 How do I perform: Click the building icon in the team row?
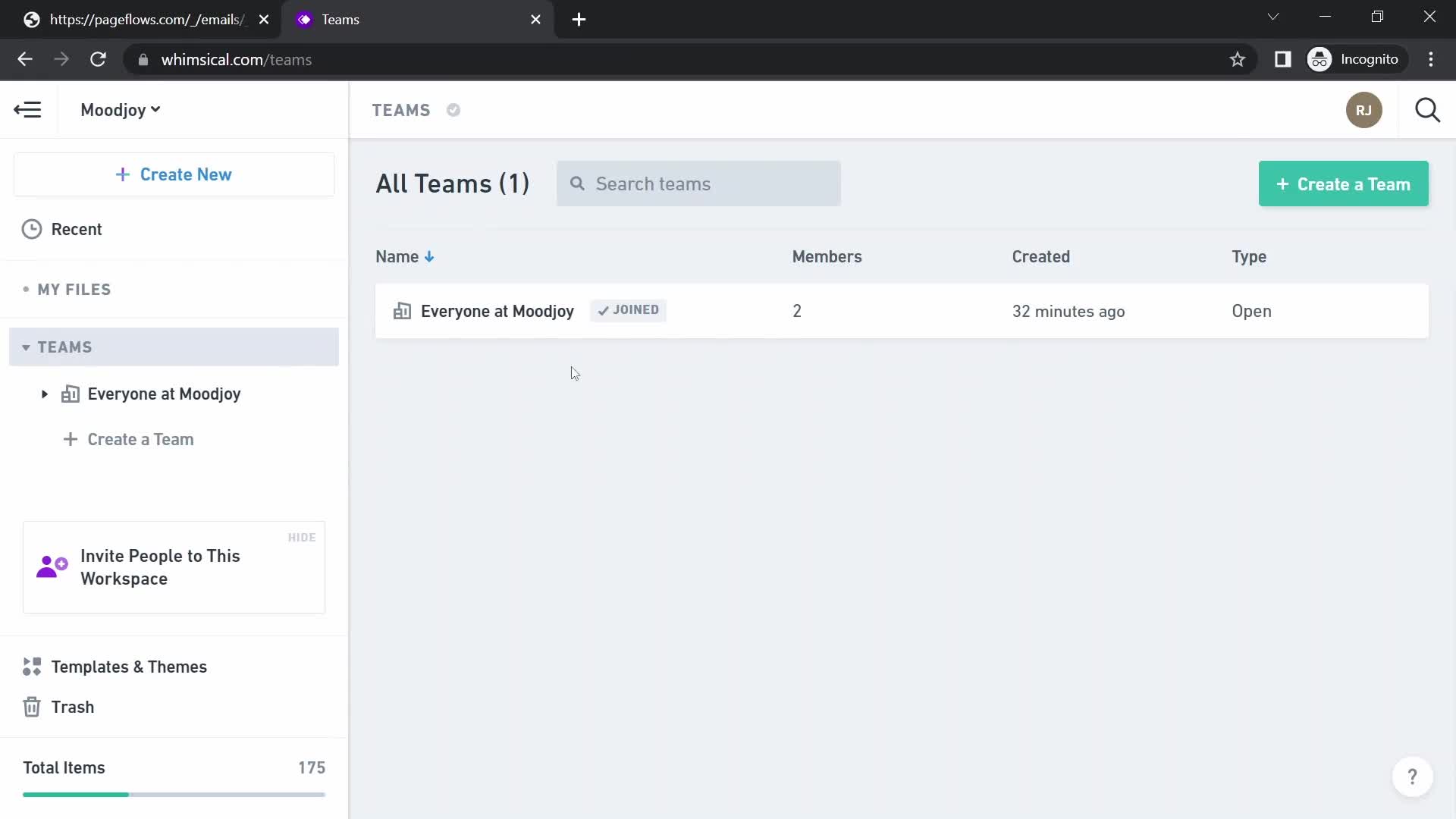click(x=402, y=311)
